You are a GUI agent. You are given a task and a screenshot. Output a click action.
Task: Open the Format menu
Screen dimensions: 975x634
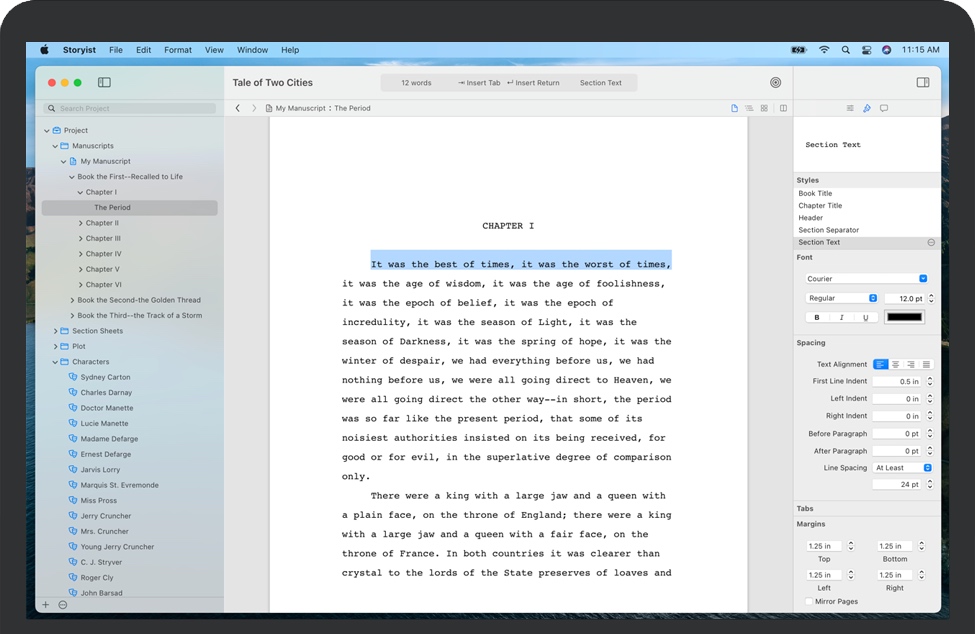pos(178,50)
